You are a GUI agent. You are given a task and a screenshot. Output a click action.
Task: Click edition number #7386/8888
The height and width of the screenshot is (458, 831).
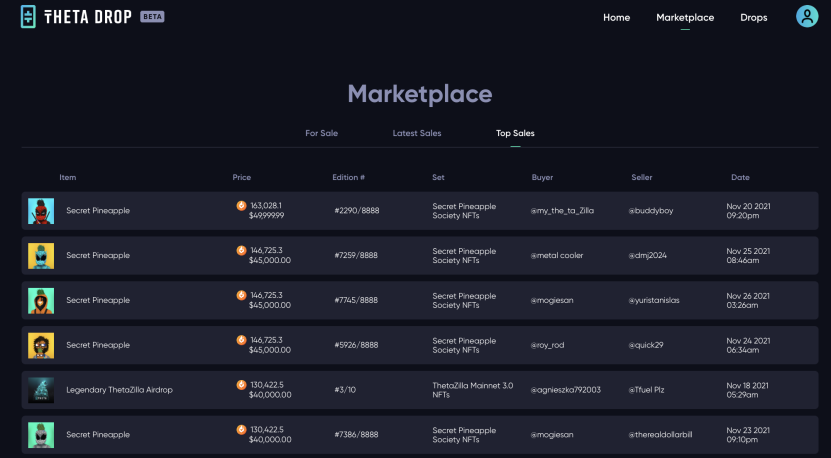pos(356,435)
